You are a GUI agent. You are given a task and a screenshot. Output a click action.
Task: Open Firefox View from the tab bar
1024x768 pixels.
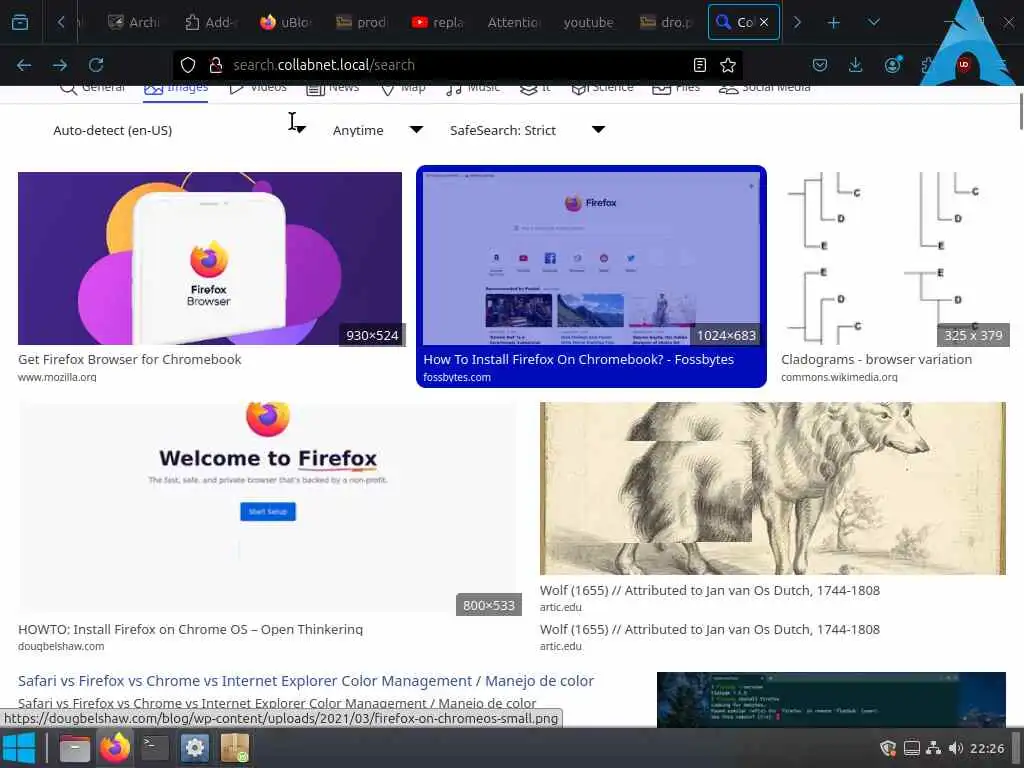tap(20, 22)
